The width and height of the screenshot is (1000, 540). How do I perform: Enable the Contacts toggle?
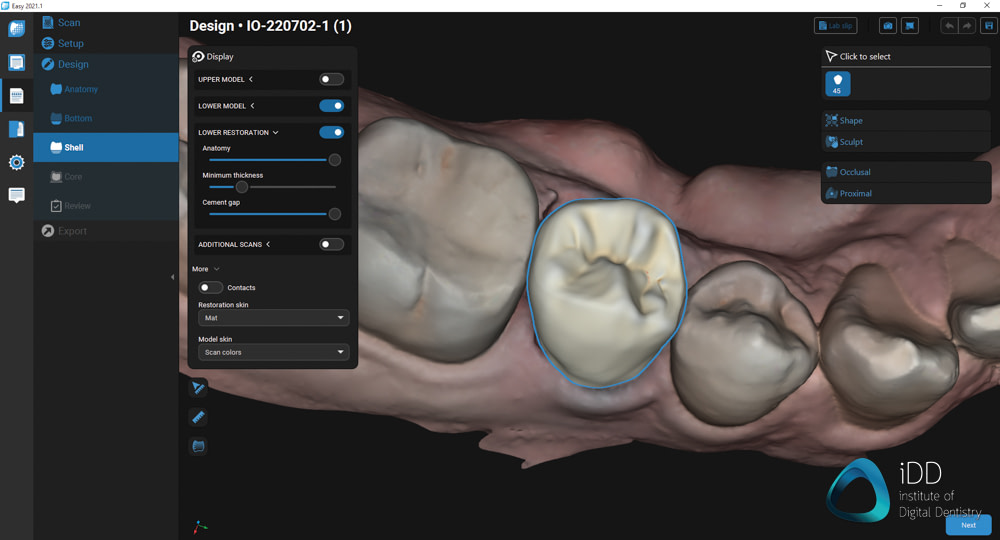coord(210,288)
